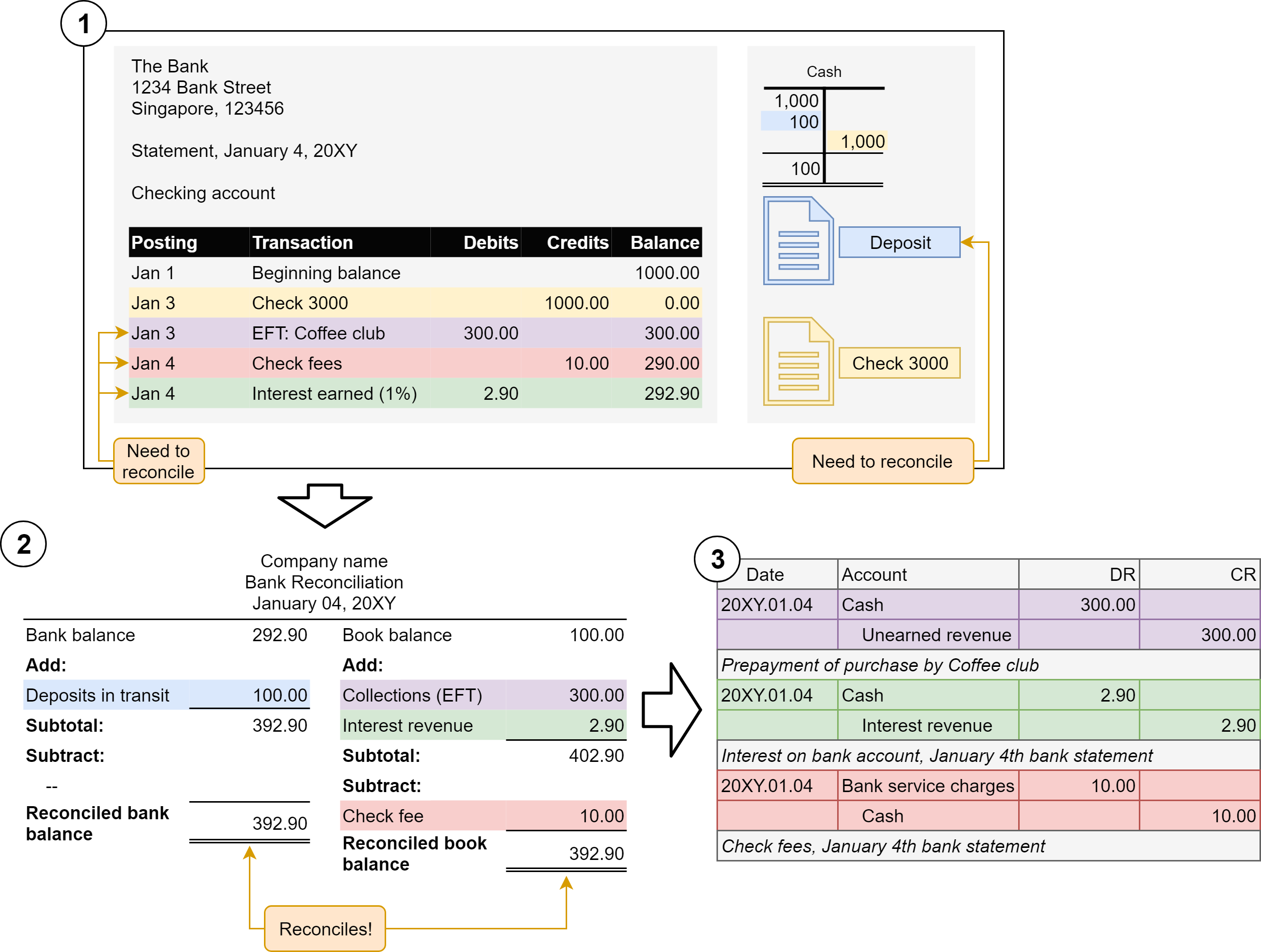Select the Interest earned (1%) row

pos(334,394)
